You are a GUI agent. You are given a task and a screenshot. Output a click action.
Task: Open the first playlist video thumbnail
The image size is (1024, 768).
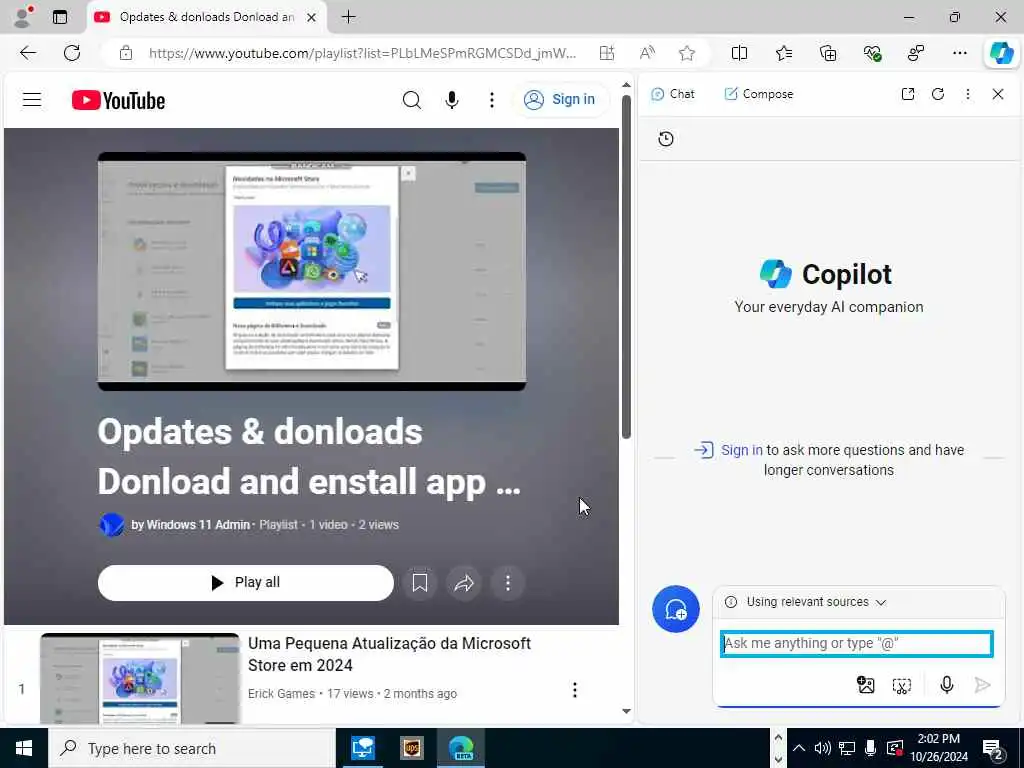coord(140,679)
